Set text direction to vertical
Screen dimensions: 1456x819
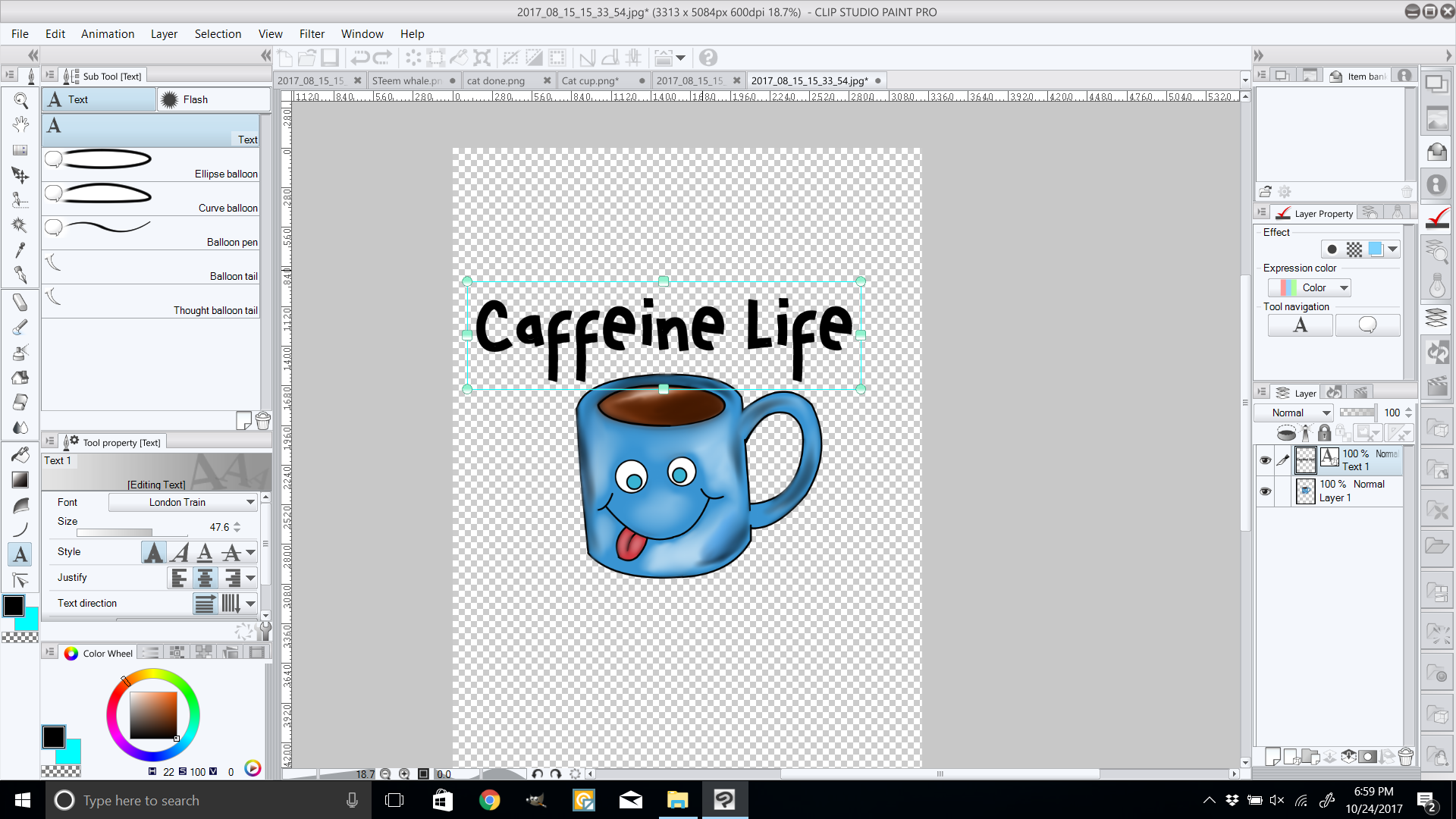click(231, 604)
